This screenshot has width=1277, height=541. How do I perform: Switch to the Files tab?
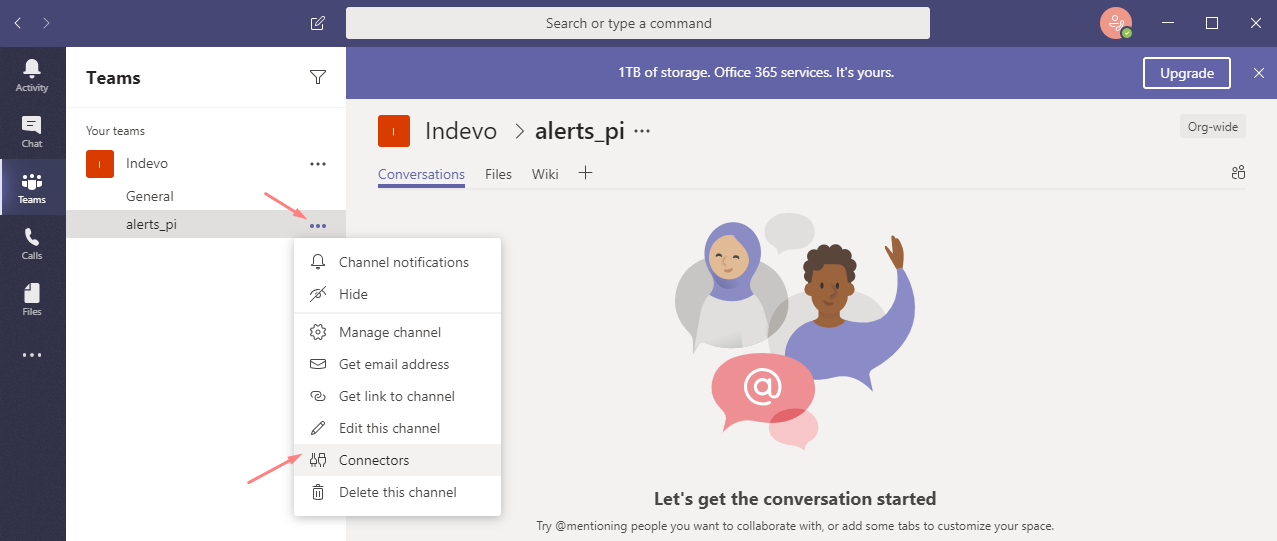(498, 174)
